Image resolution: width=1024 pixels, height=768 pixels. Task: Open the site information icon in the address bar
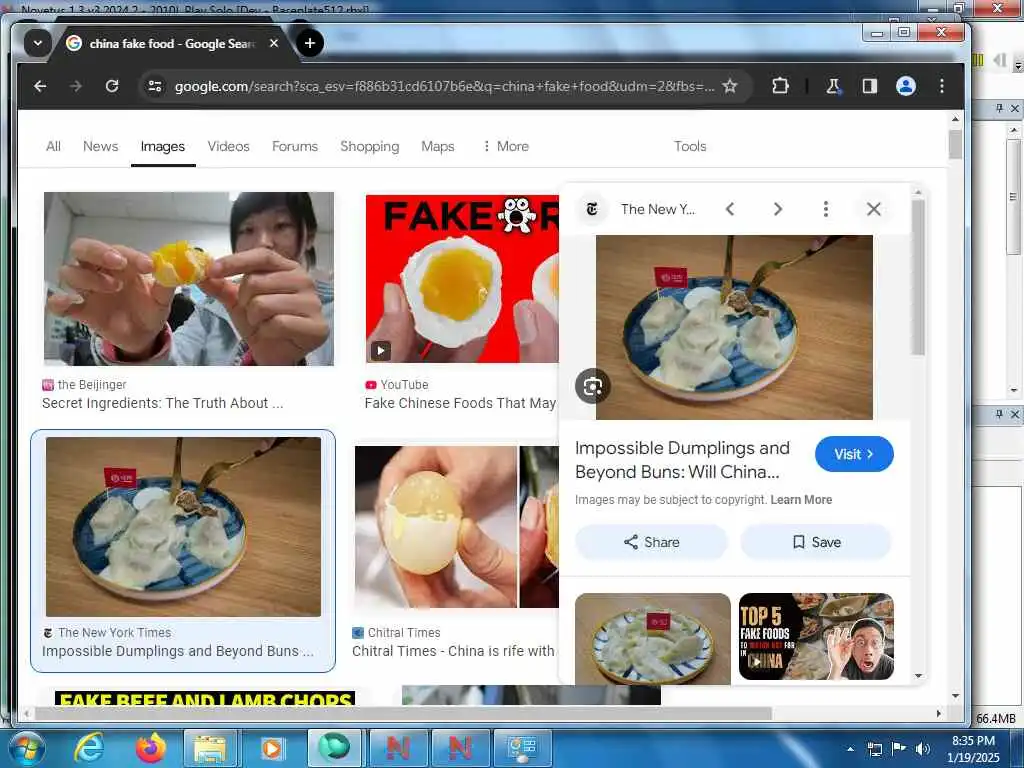pyautogui.click(x=155, y=86)
